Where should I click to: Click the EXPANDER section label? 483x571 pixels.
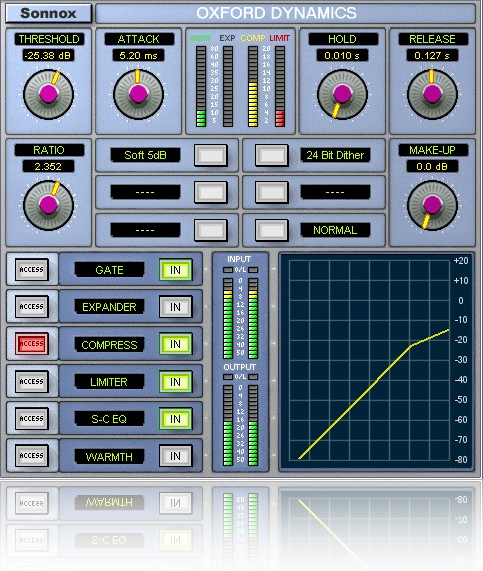[x=109, y=307]
